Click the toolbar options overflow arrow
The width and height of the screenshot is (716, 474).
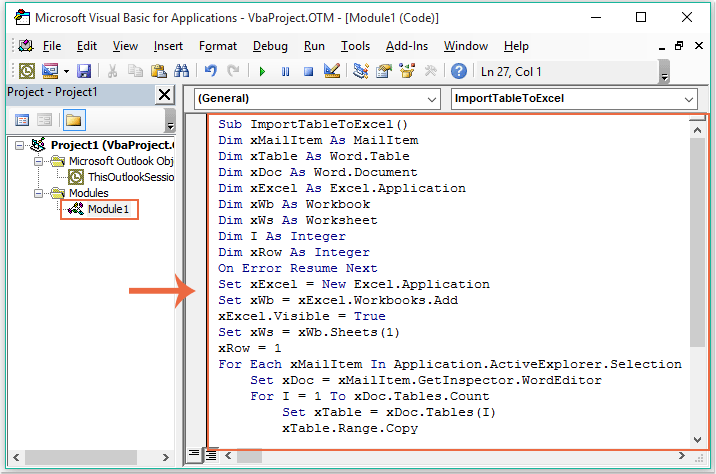click(665, 72)
